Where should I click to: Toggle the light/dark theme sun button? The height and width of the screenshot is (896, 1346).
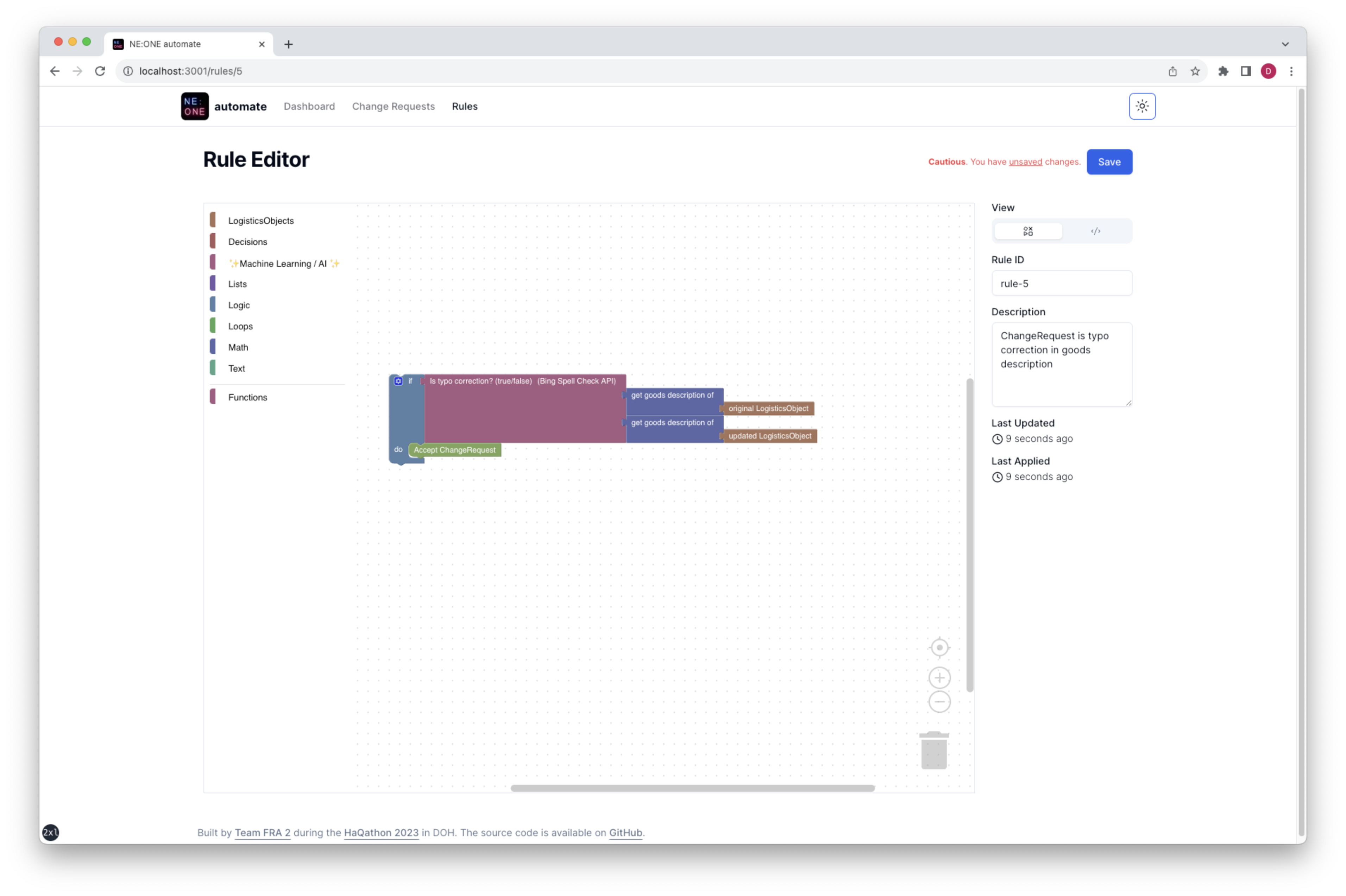pos(1141,106)
